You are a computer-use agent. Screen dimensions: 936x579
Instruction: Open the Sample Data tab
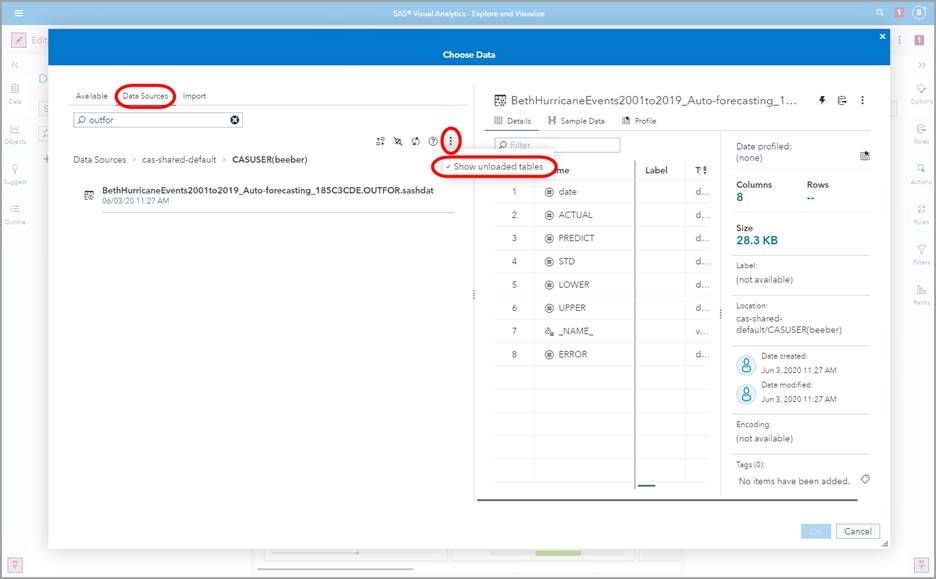pyautogui.click(x=576, y=121)
